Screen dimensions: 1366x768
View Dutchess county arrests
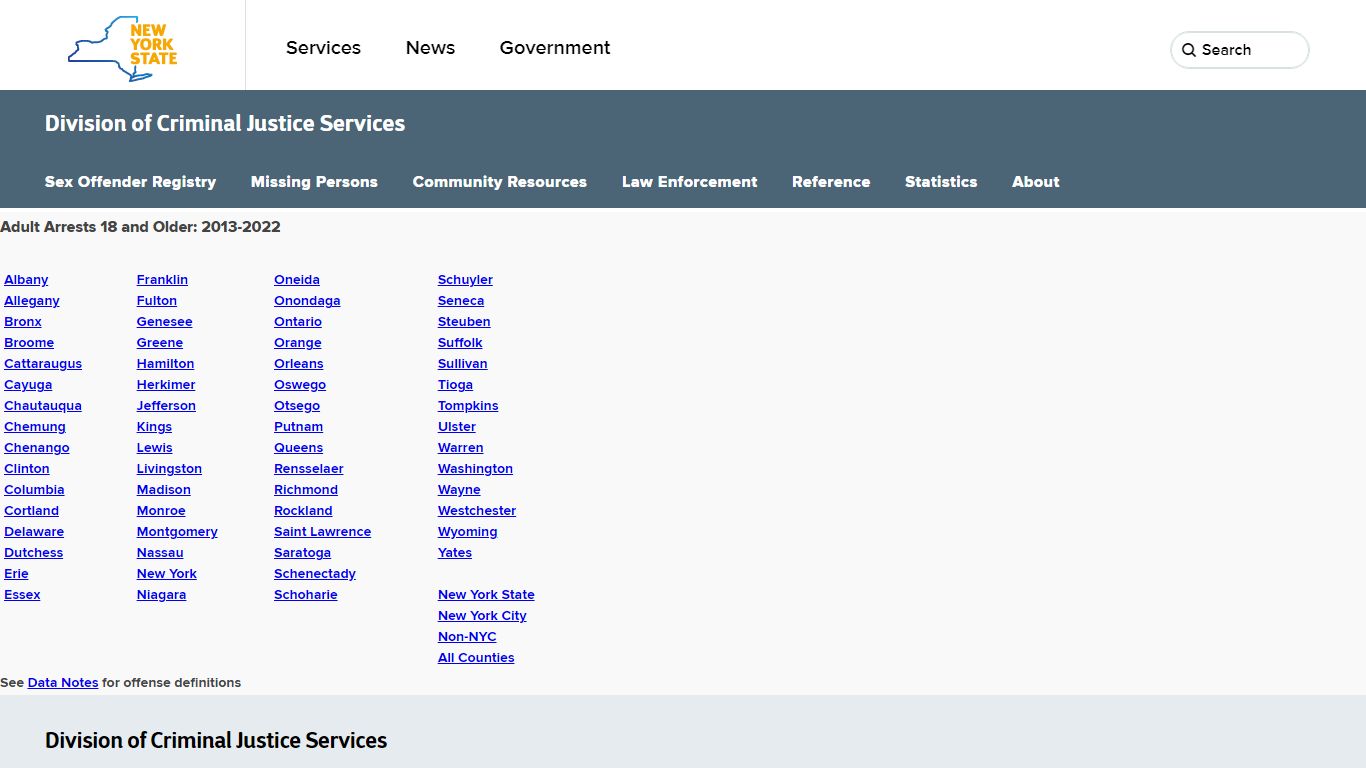(34, 553)
